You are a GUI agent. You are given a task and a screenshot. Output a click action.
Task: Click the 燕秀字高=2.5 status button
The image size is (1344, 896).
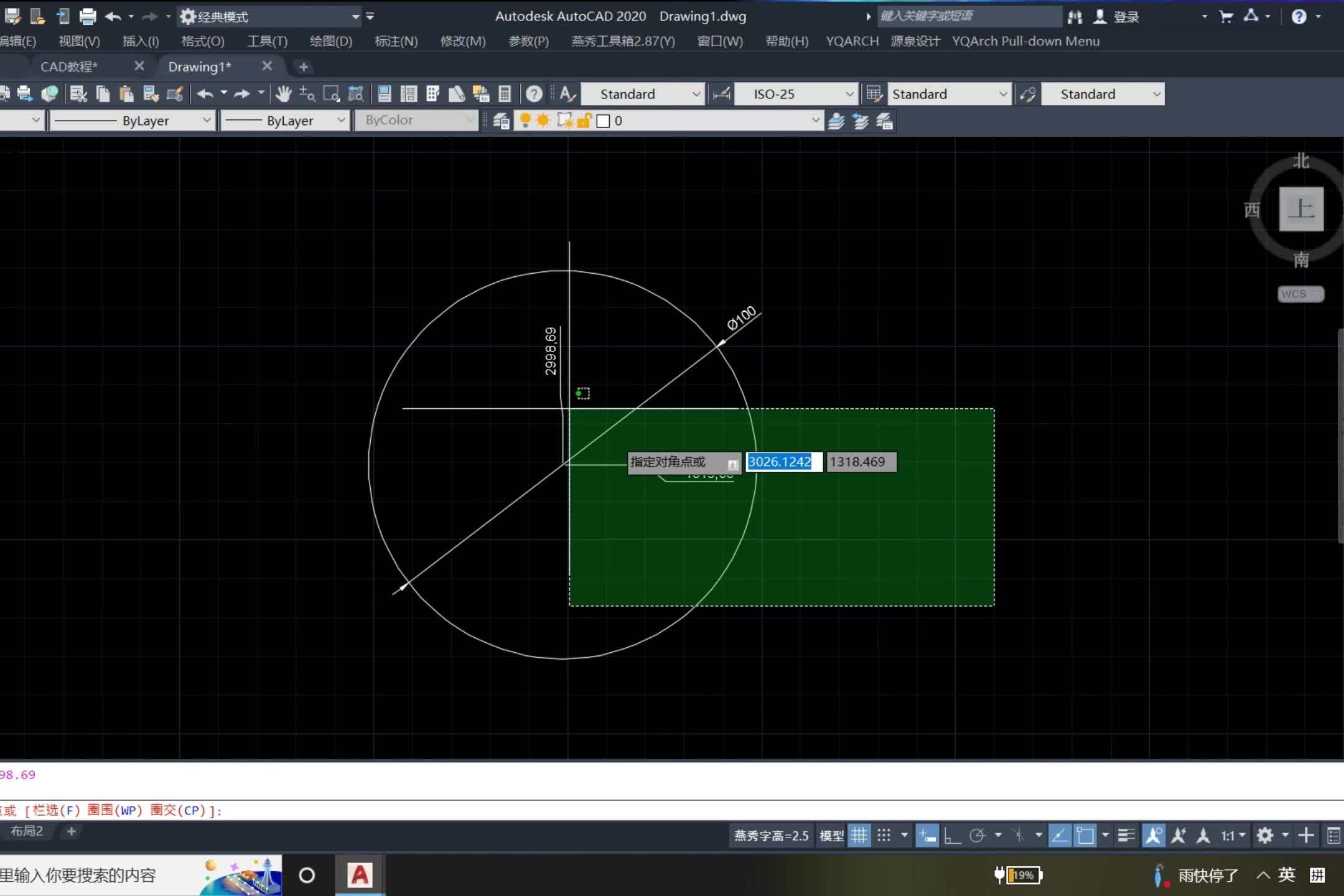[772, 836]
